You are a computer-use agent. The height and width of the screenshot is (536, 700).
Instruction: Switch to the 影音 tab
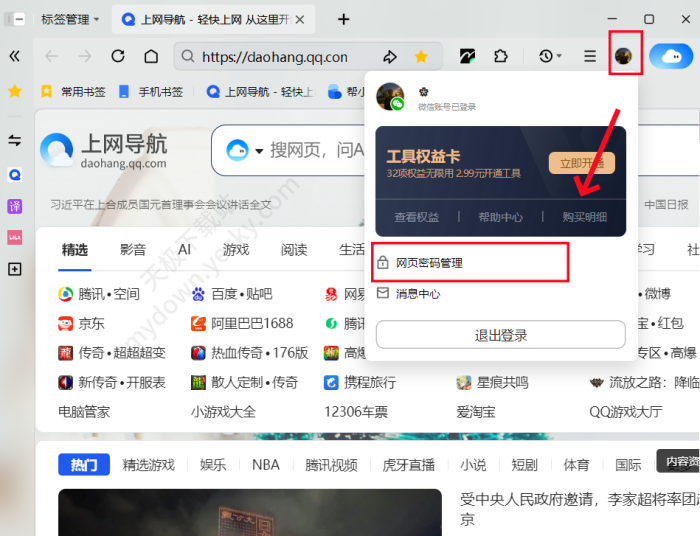tap(132, 249)
